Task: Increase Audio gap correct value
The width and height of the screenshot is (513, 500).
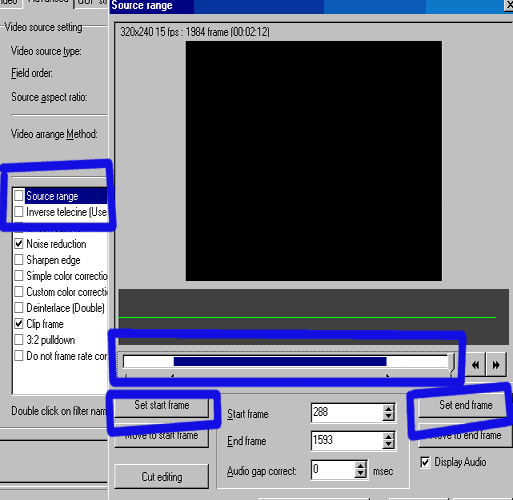Action: [360, 466]
